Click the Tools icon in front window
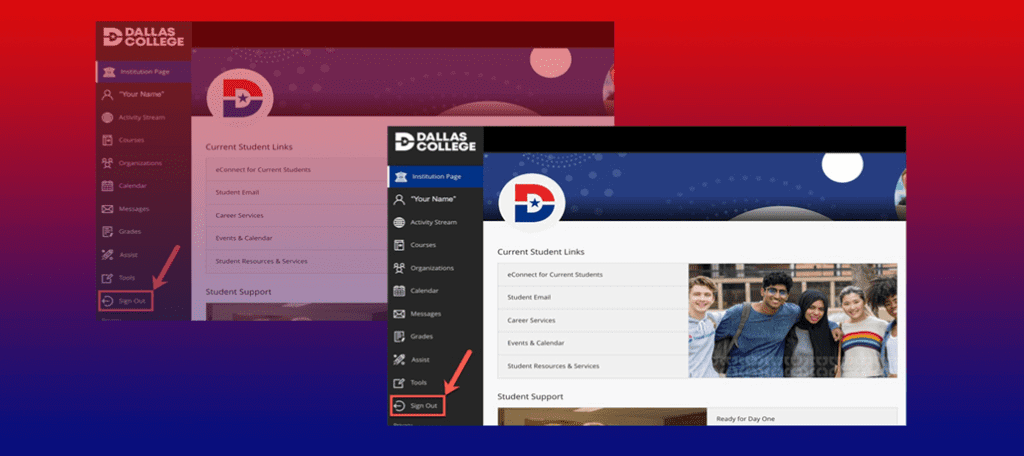1024x456 pixels. (400, 382)
